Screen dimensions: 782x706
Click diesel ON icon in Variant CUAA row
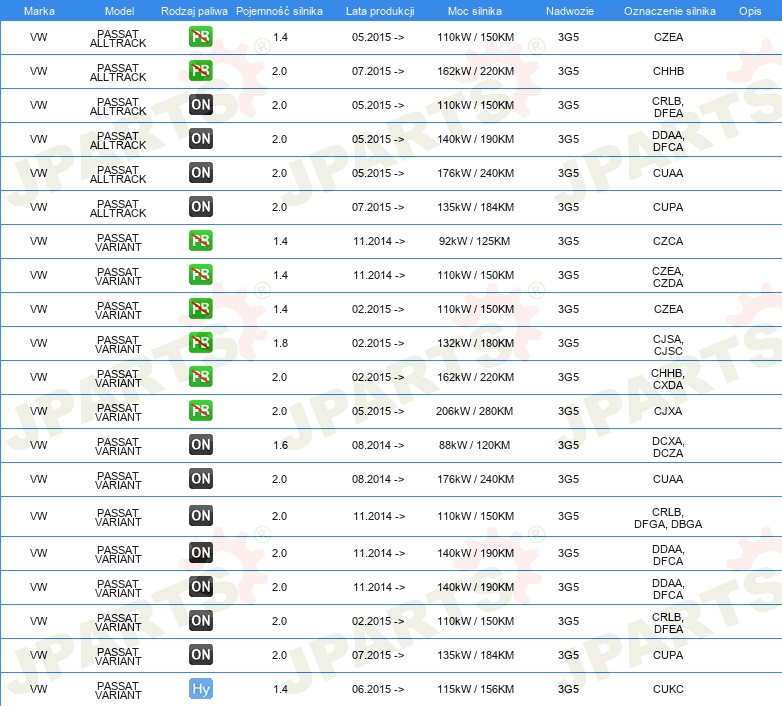click(x=200, y=479)
